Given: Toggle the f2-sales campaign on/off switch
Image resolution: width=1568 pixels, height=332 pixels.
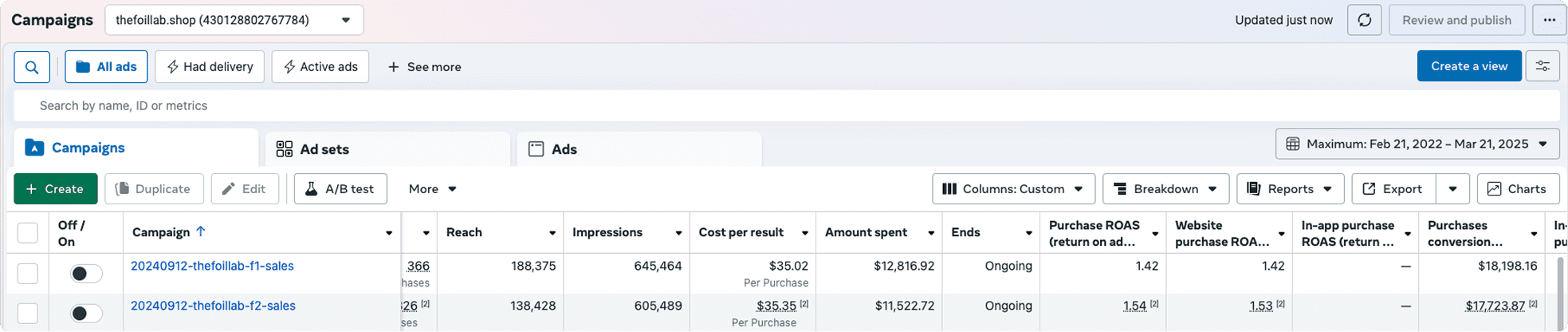Looking at the screenshot, I should point(85,313).
